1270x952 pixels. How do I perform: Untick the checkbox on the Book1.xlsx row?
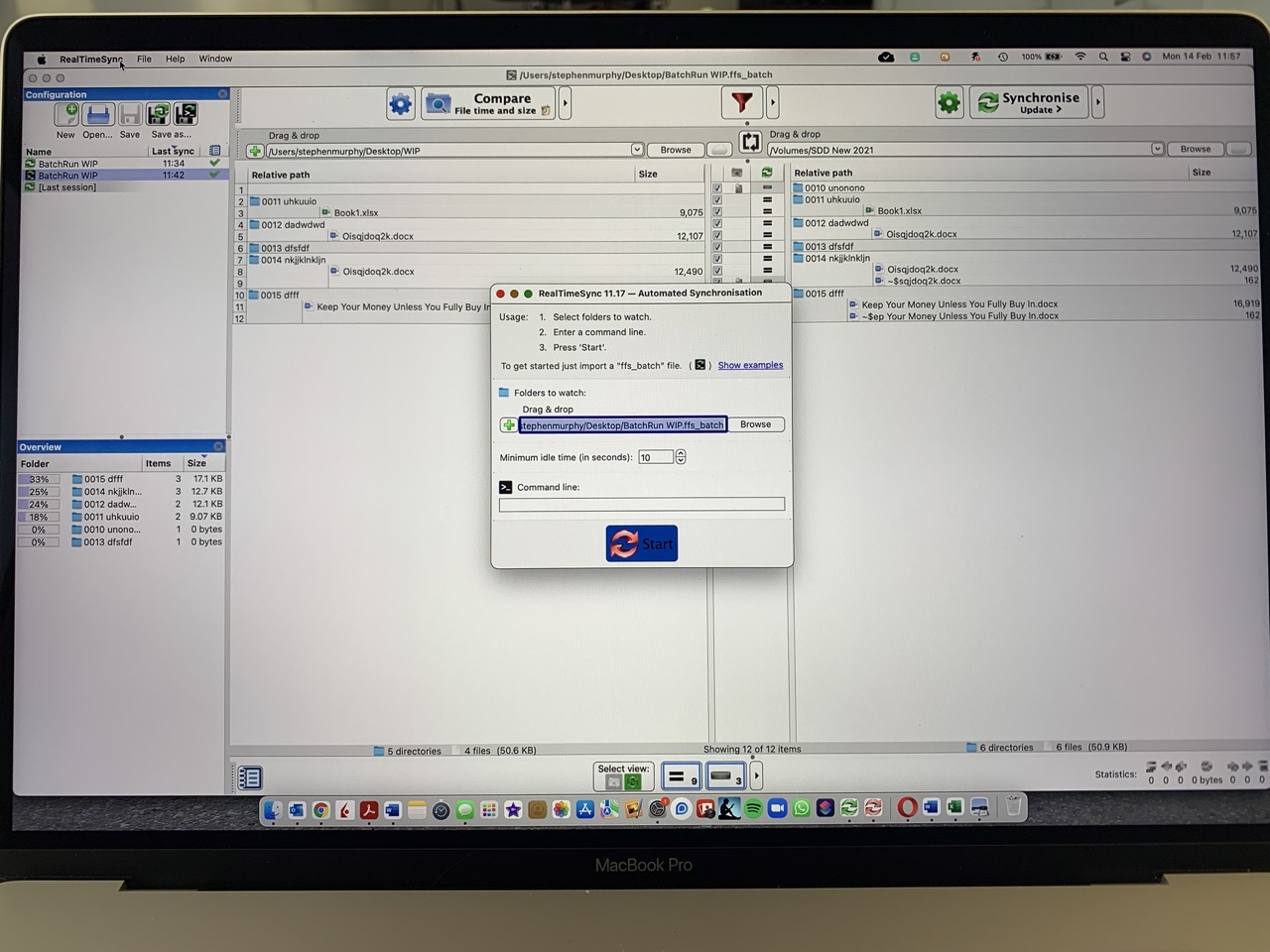717,211
